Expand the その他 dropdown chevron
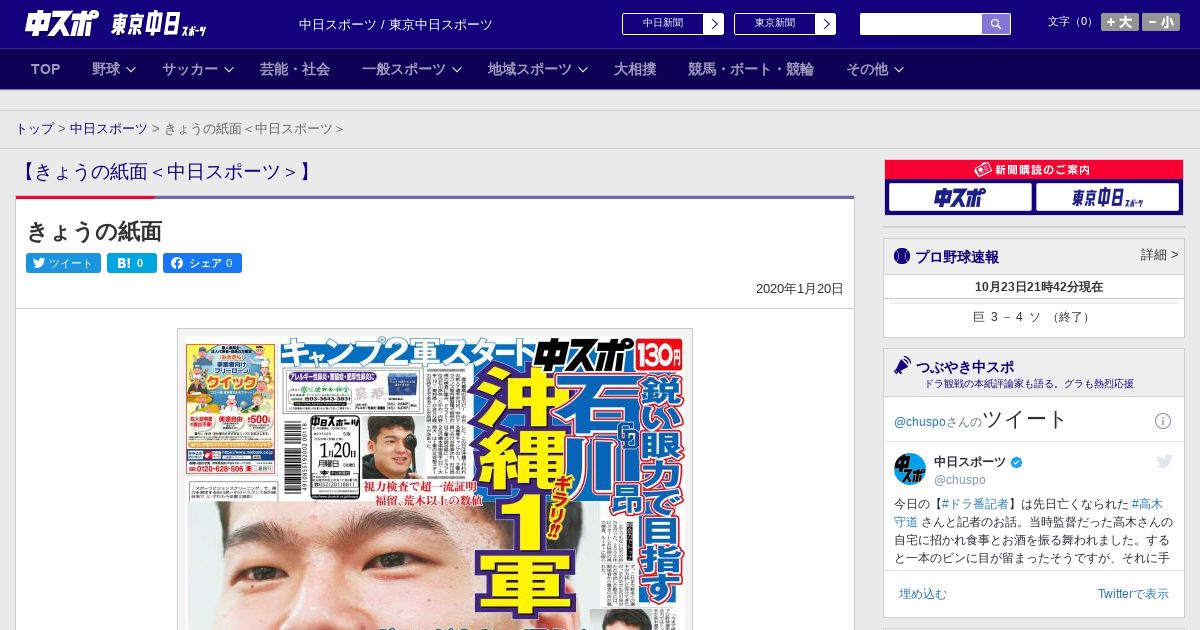The width and height of the screenshot is (1200, 630). pyautogui.click(x=899, y=70)
